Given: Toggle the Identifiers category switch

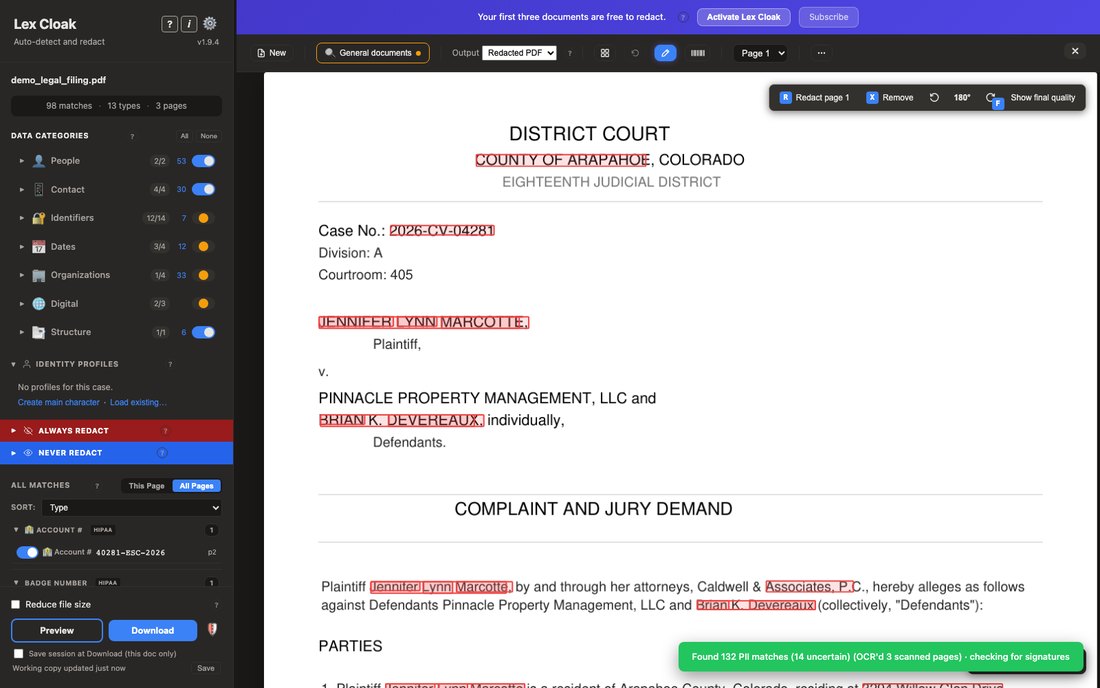Looking at the screenshot, I should pyautogui.click(x=203, y=218).
